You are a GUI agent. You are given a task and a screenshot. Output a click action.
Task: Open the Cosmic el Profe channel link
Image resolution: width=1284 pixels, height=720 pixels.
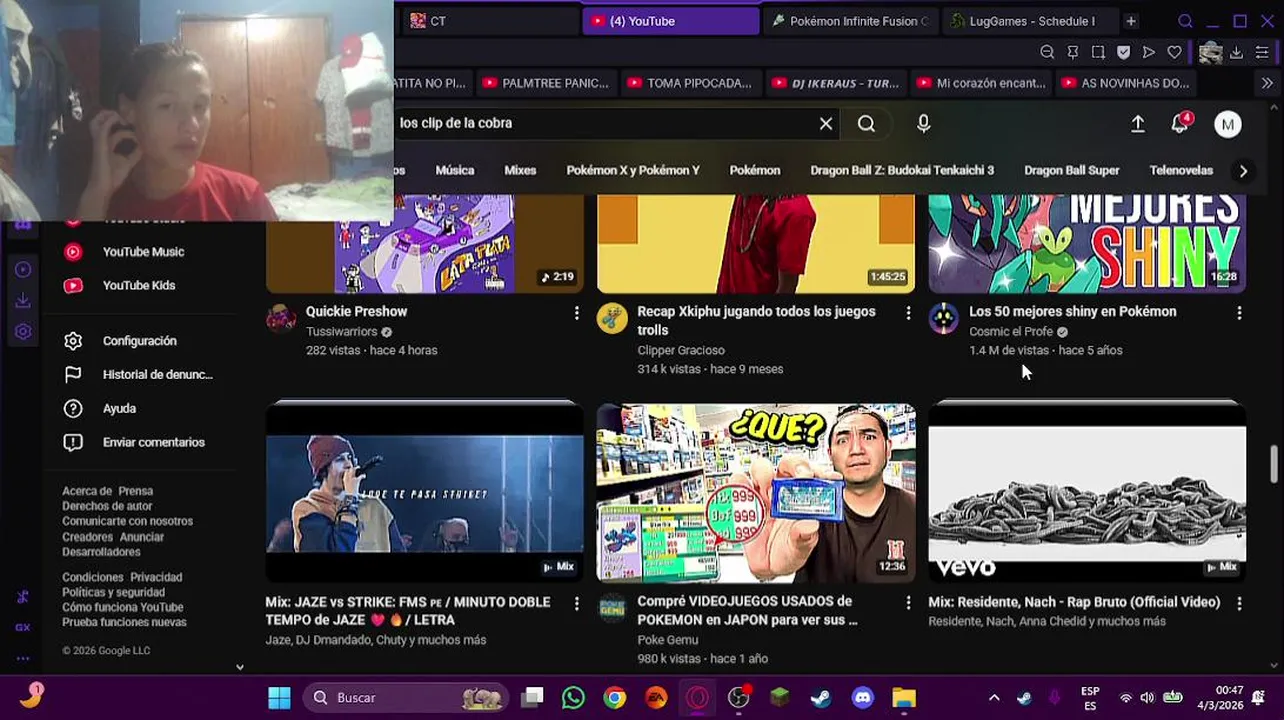click(x=1010, y=332)
